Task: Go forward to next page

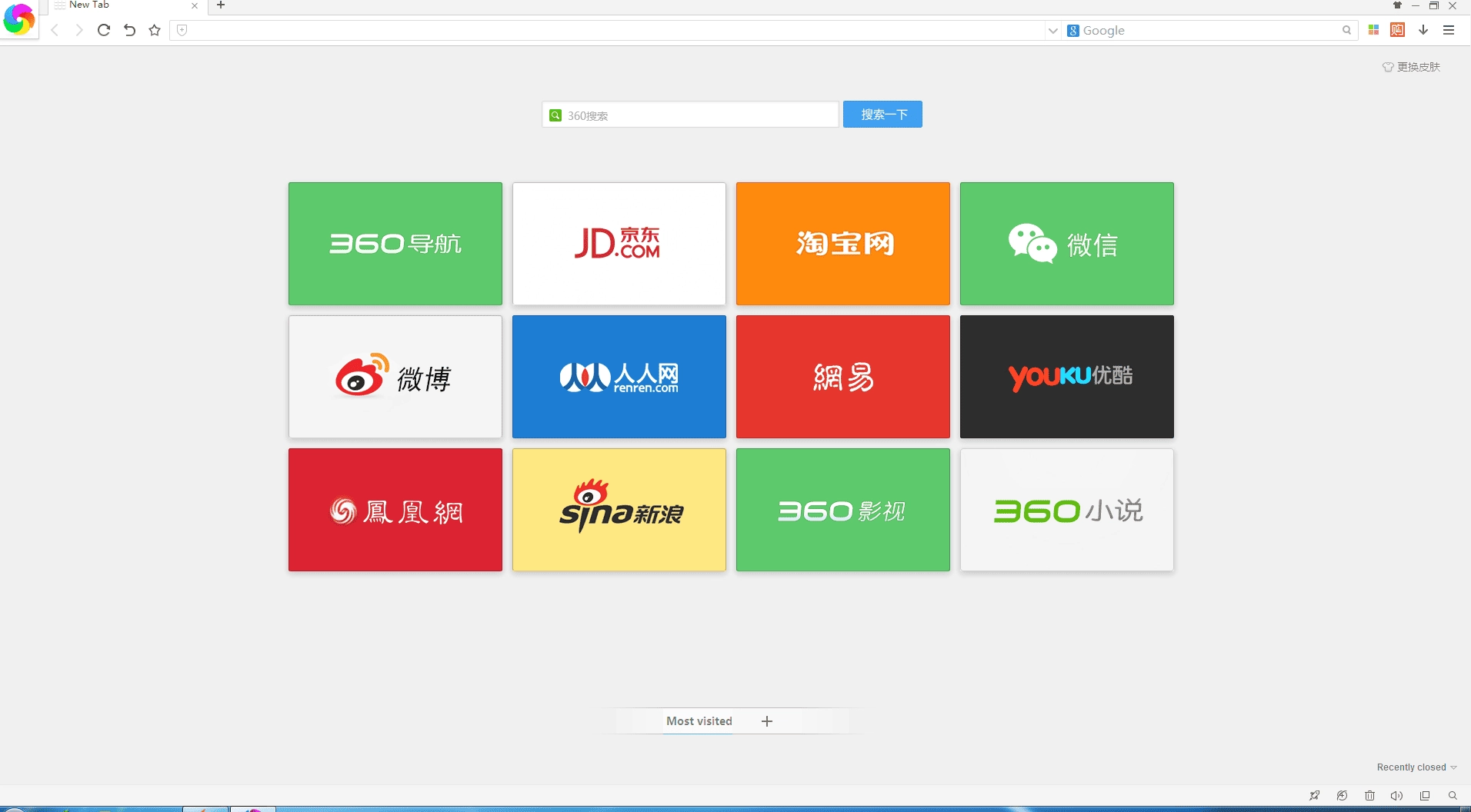Action: pos(78,30)
